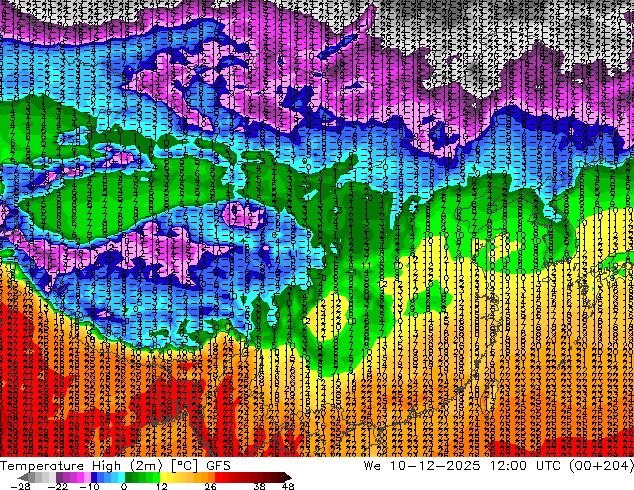Image resolution: width=634 pixels, height=490 pixels.
Task: Click the '26' legend label
Action: (x=210, y=486)
